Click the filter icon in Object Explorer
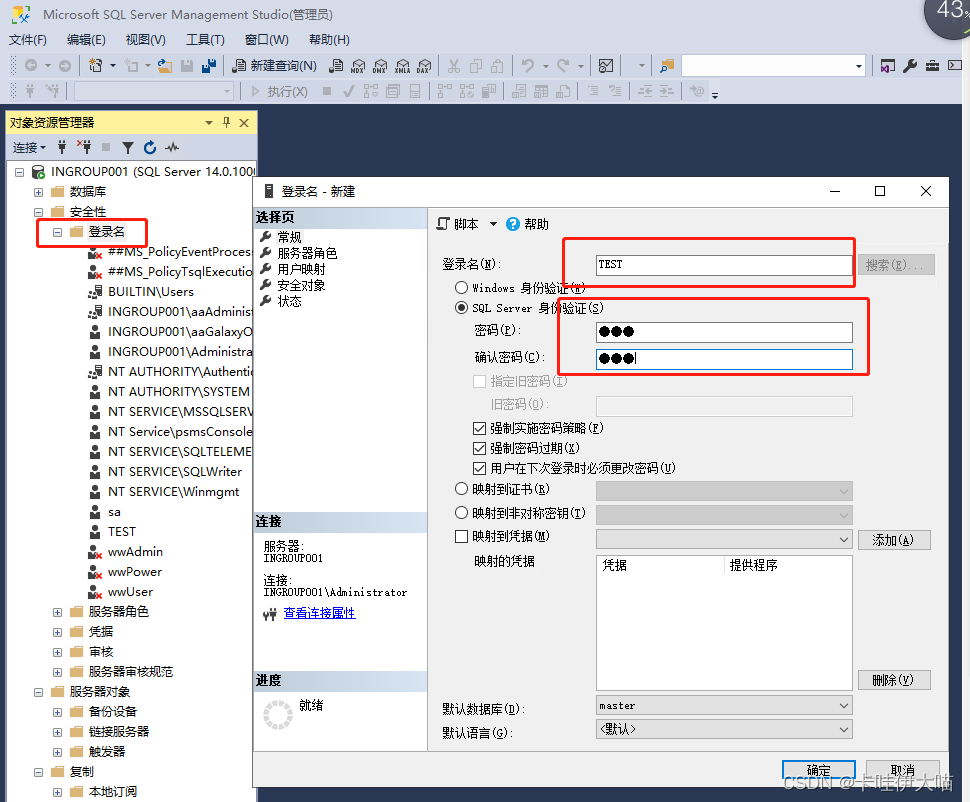Image resolution: width=970 pixels, height=802 pixels. coord(128,147)
